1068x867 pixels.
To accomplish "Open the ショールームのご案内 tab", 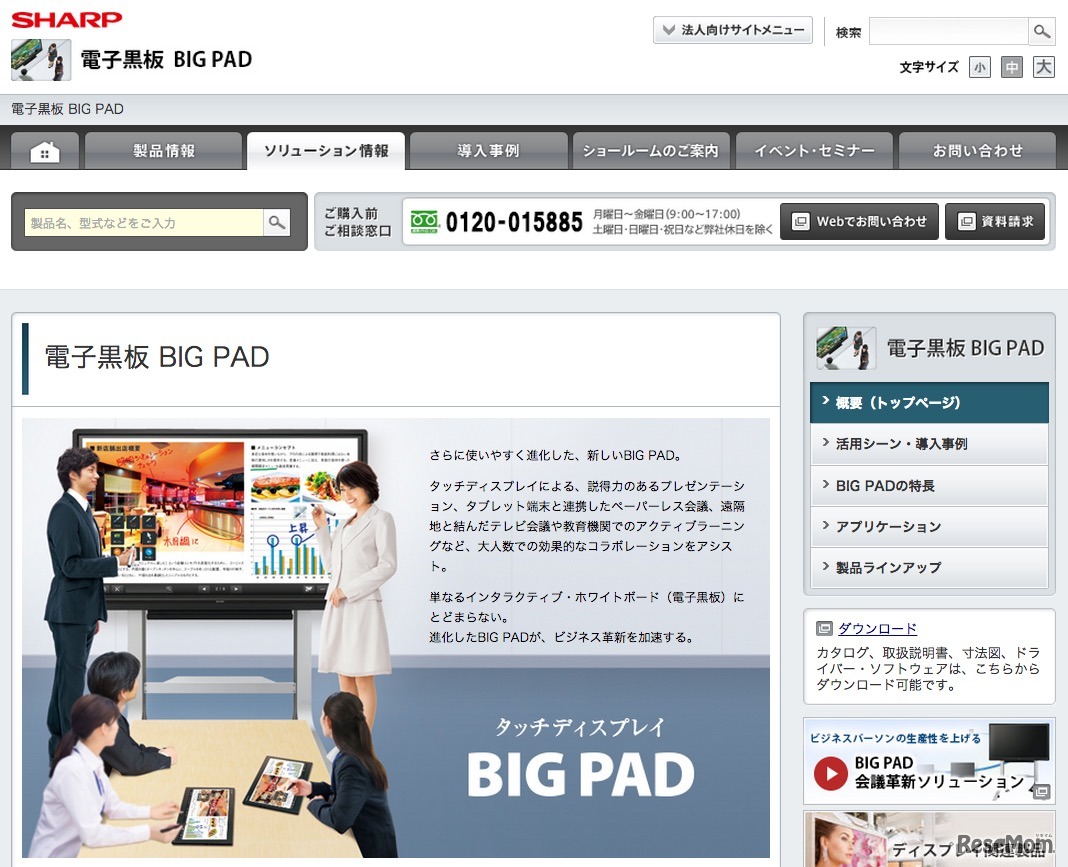I will [651, 151].
